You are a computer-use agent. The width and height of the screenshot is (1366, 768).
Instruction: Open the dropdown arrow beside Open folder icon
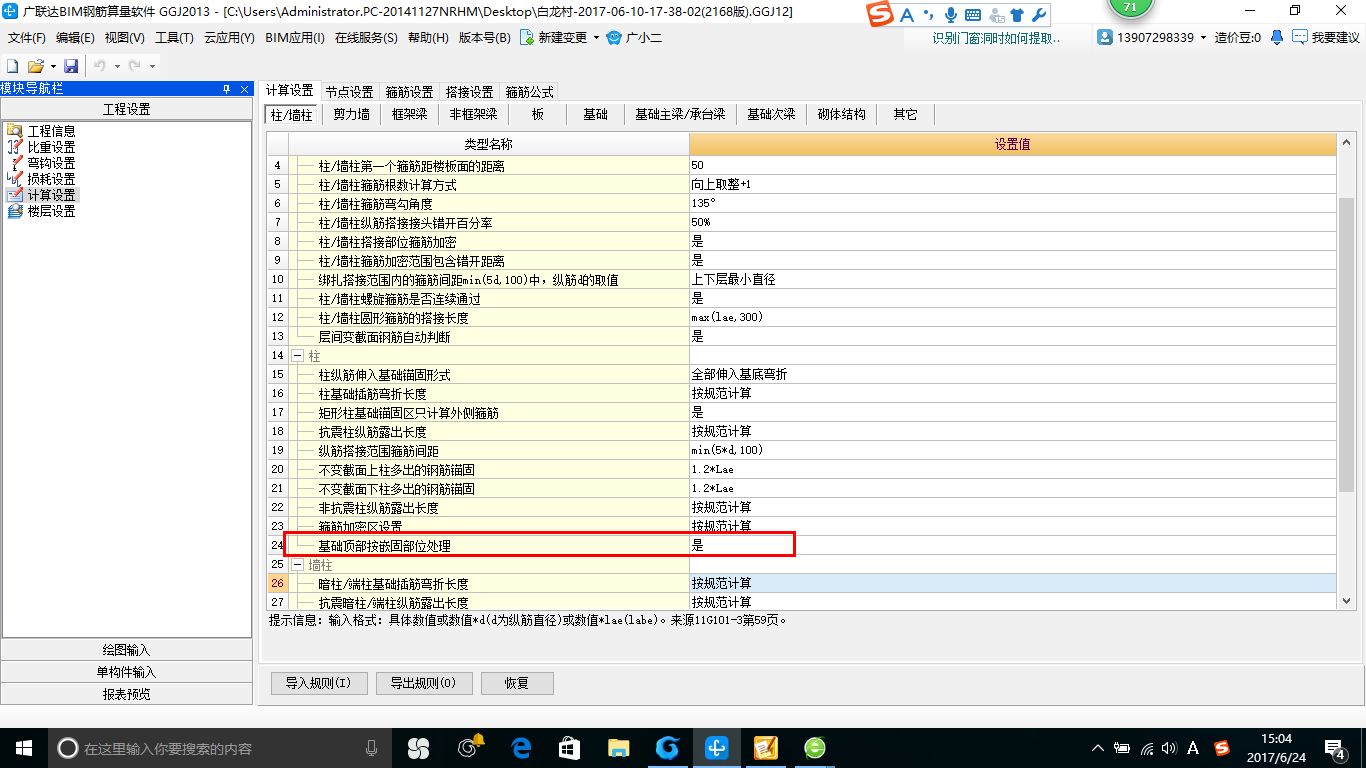click(53, 66)
